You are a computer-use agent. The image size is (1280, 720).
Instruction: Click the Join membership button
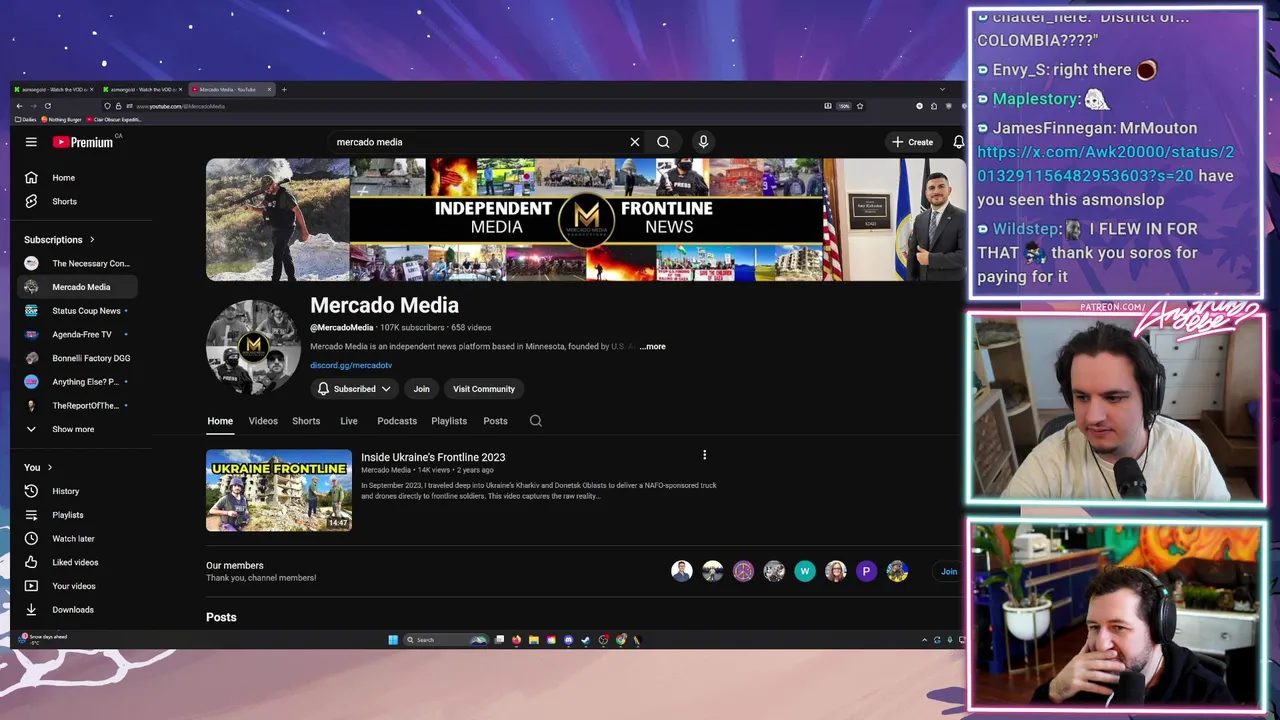421,389
